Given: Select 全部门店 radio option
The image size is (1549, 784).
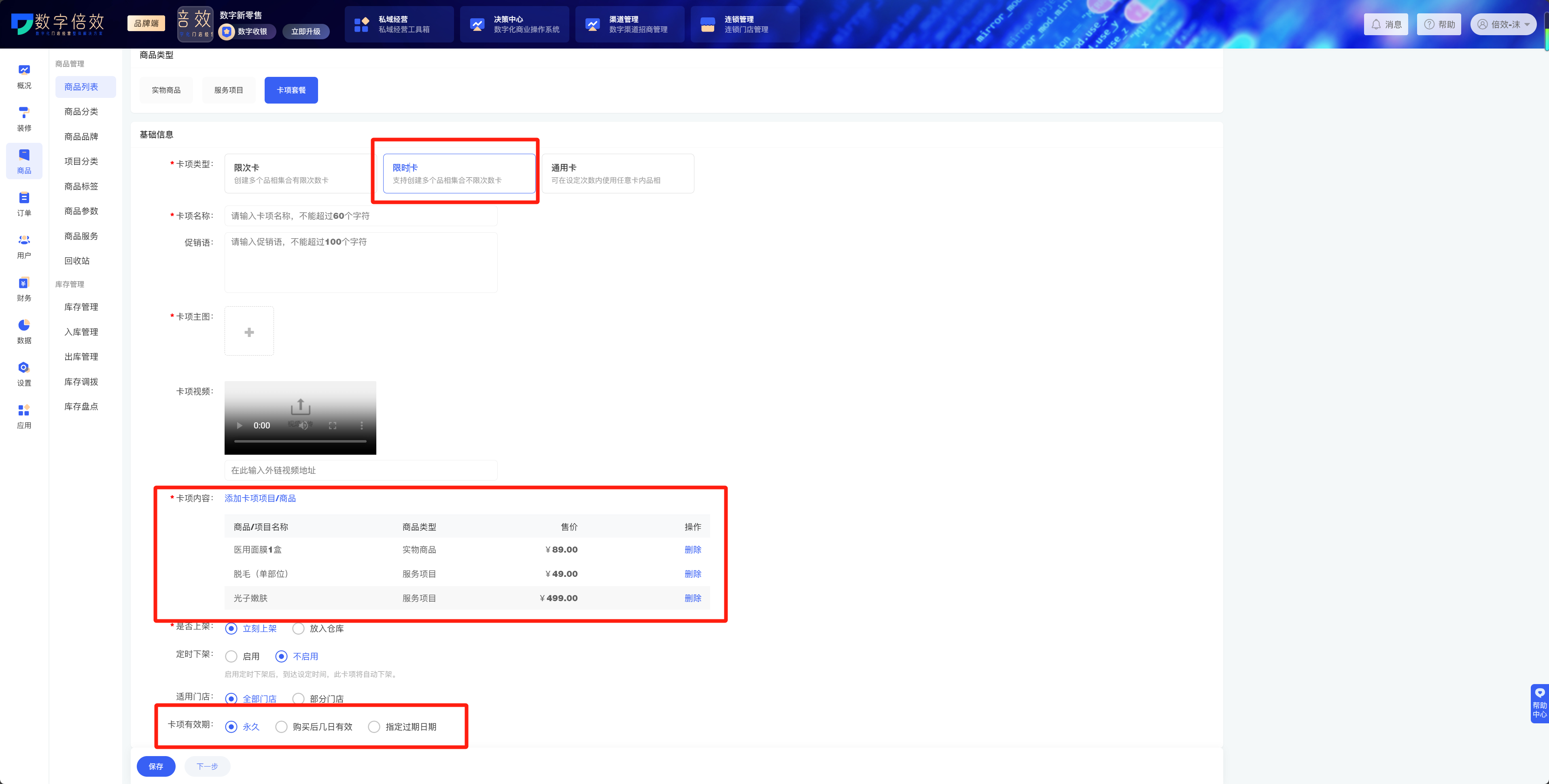Looking at the screenshot, I should [x=231, y=699].
